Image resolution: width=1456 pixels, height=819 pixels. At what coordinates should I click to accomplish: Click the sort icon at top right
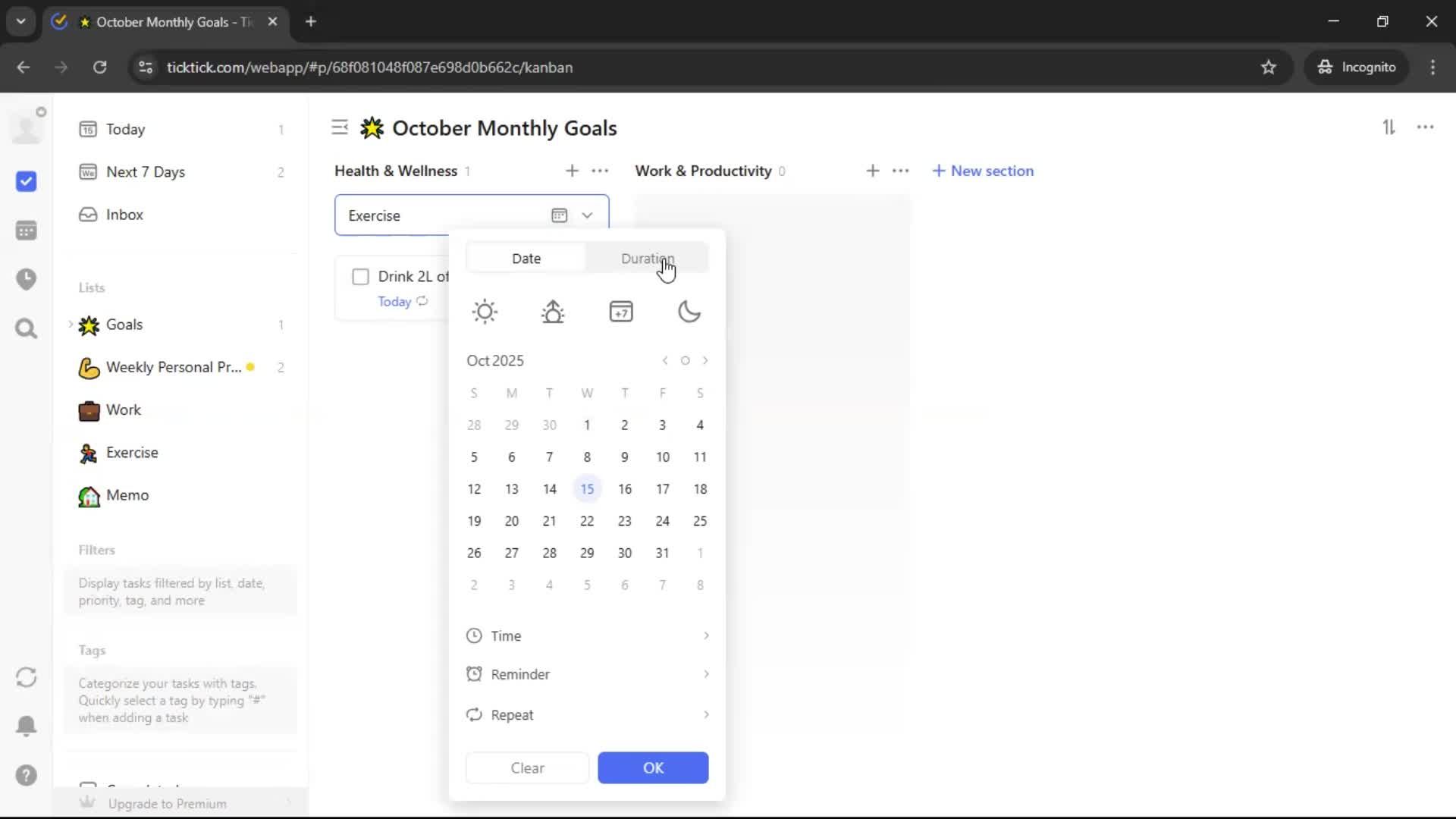click(1389, 127)
